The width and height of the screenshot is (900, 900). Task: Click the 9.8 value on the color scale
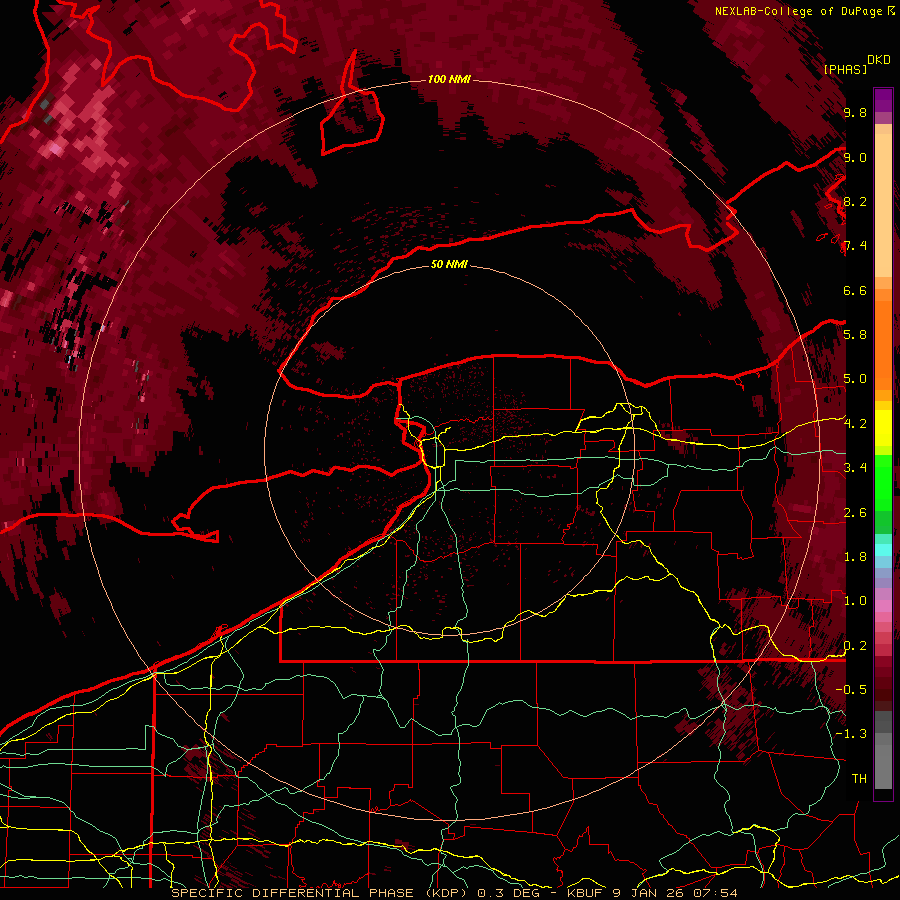(x=855, y=113)
